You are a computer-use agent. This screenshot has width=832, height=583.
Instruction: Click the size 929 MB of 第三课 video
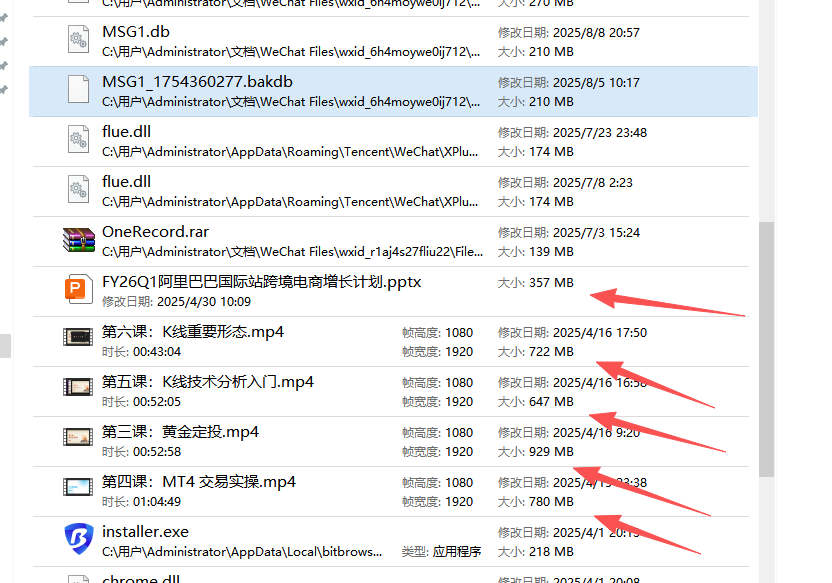point(535,452)
